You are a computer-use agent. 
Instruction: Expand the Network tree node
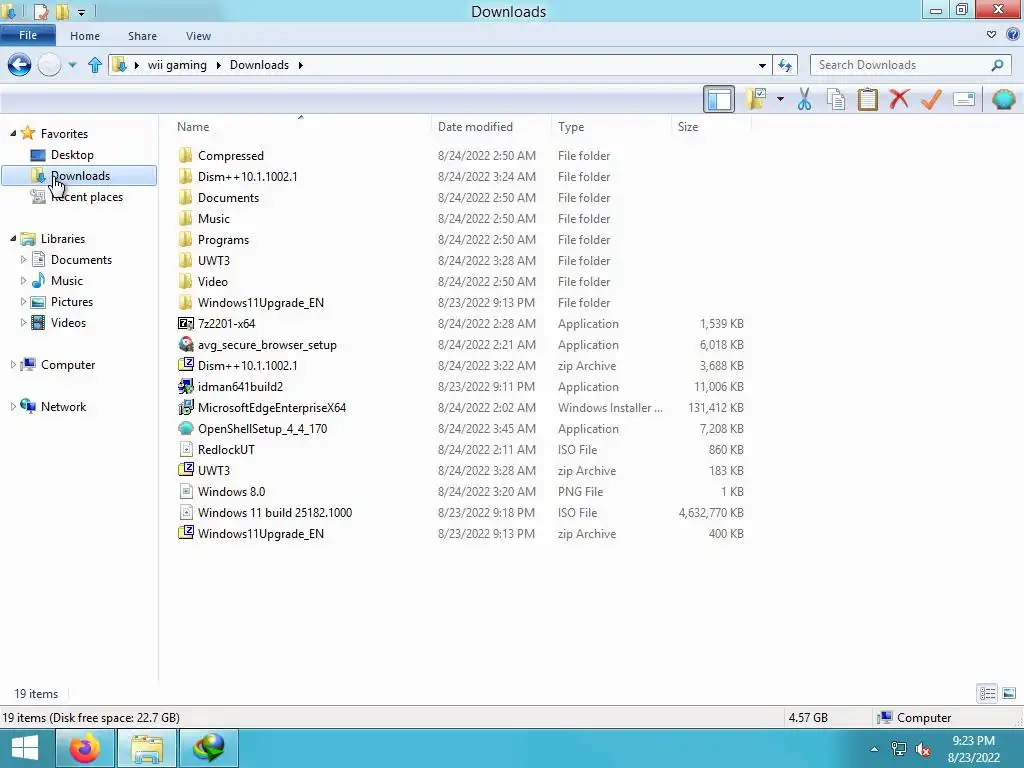tap(13, 406)
